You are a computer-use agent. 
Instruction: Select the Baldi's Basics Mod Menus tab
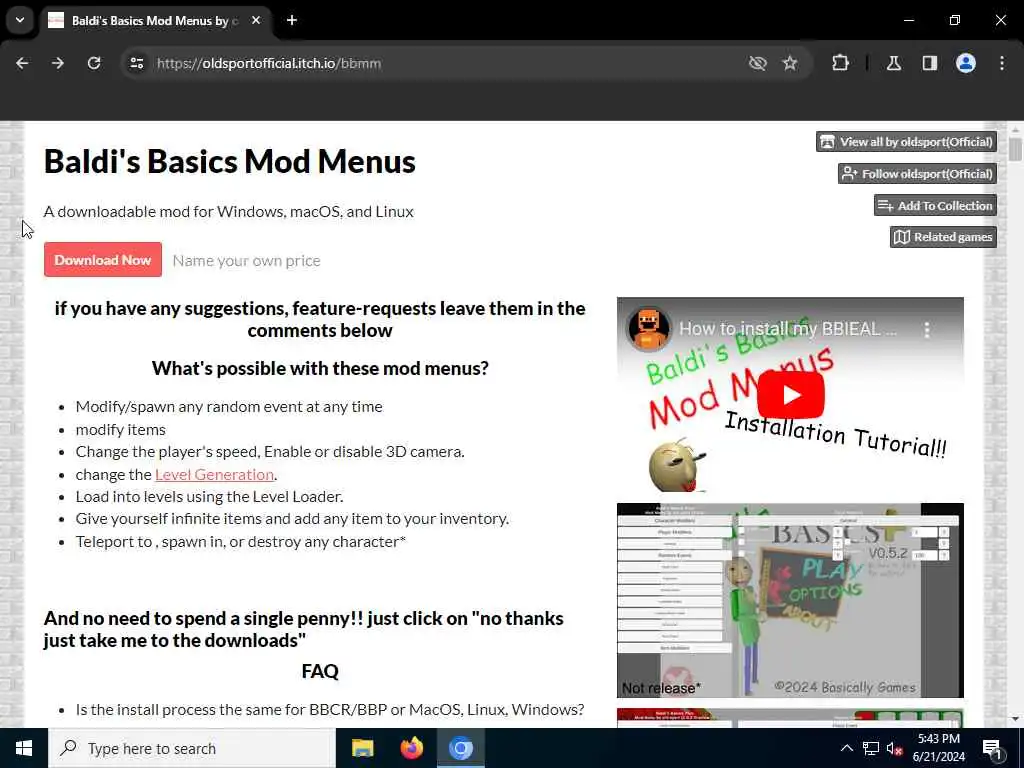pos(155,21)
